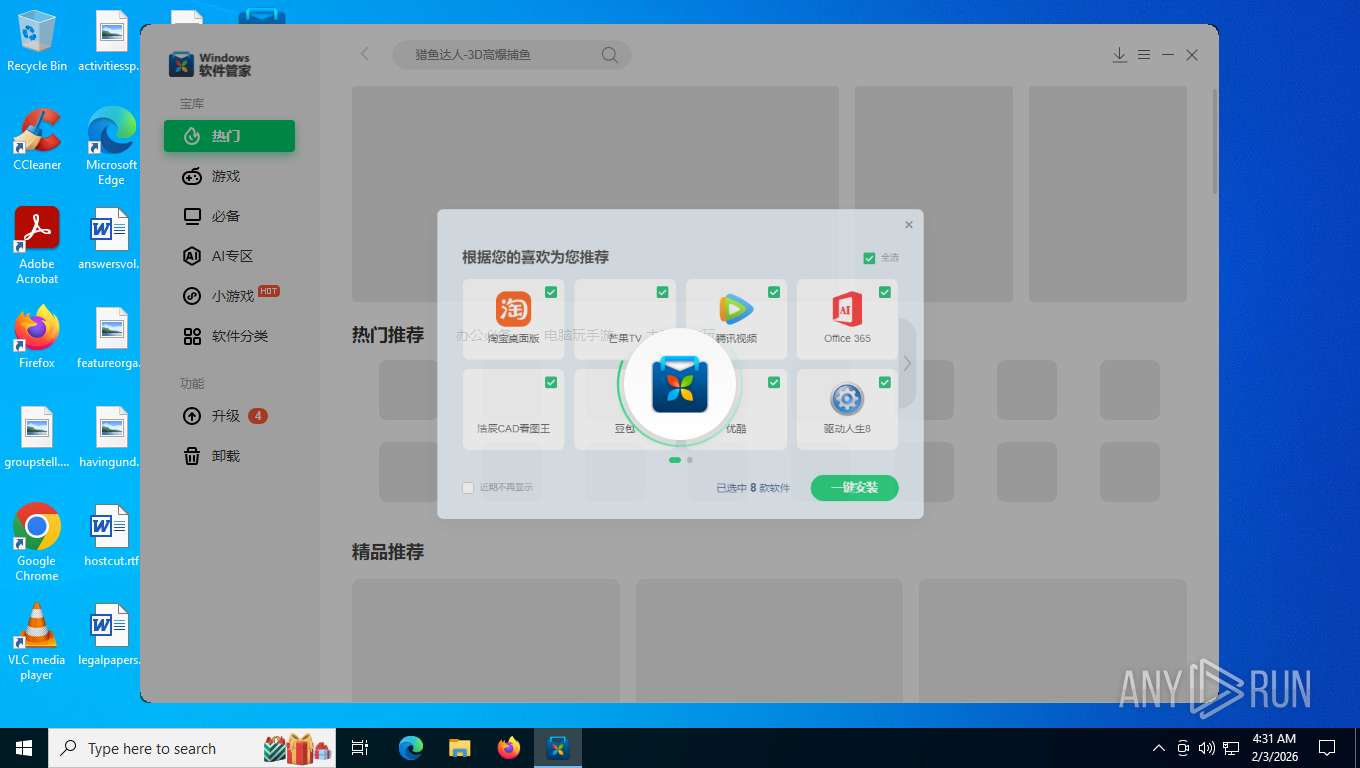
Task: Select the legalpapers desktop document
Action: pyautogui.click(x=111, y=635)
